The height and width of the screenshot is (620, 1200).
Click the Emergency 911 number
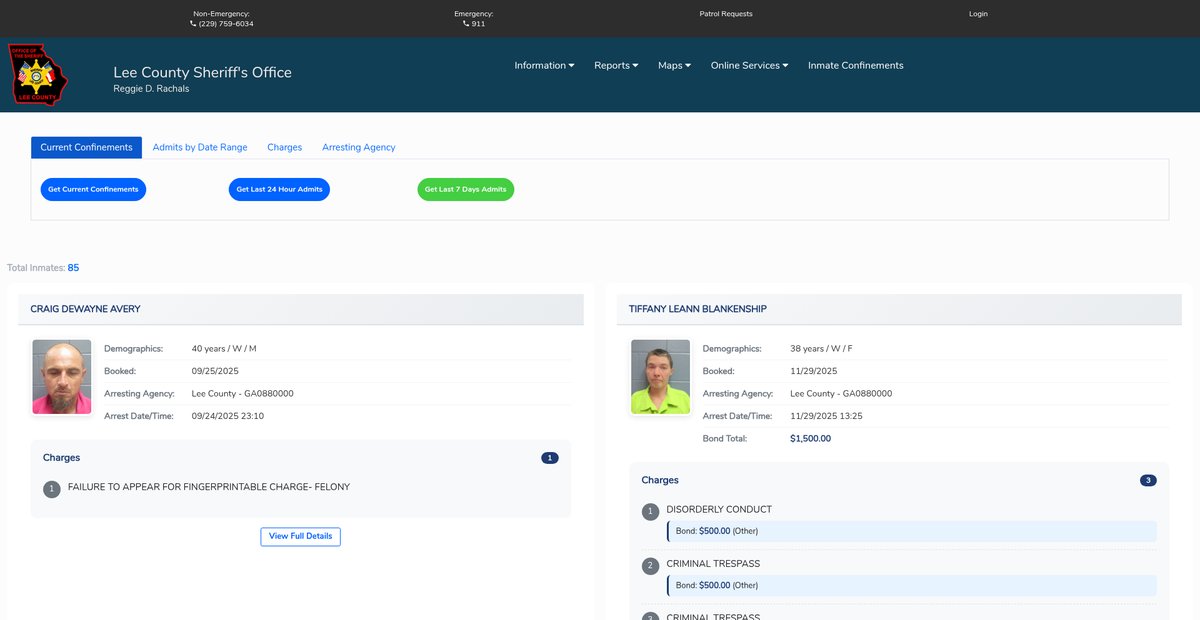tap(478, 24)
